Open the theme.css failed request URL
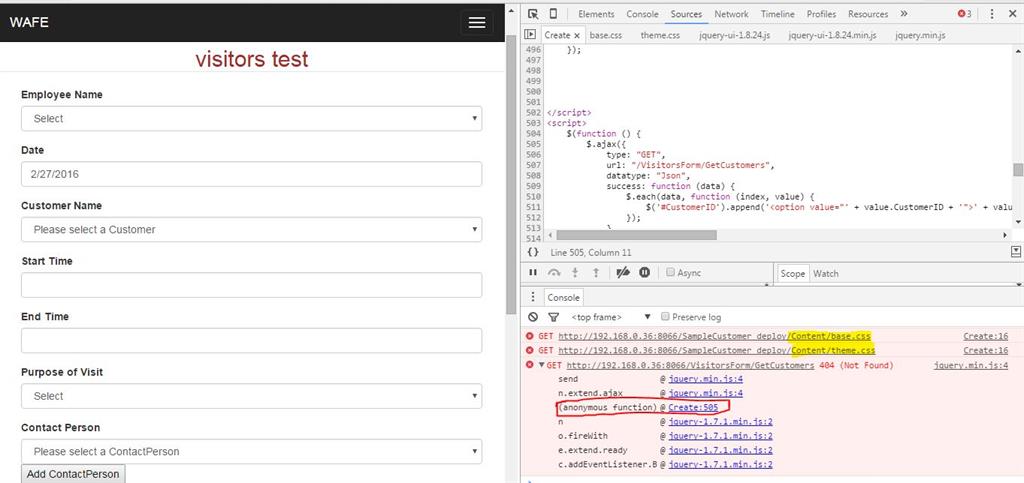Viewport: 1024px width, 483px height. [x=716, y=351]
